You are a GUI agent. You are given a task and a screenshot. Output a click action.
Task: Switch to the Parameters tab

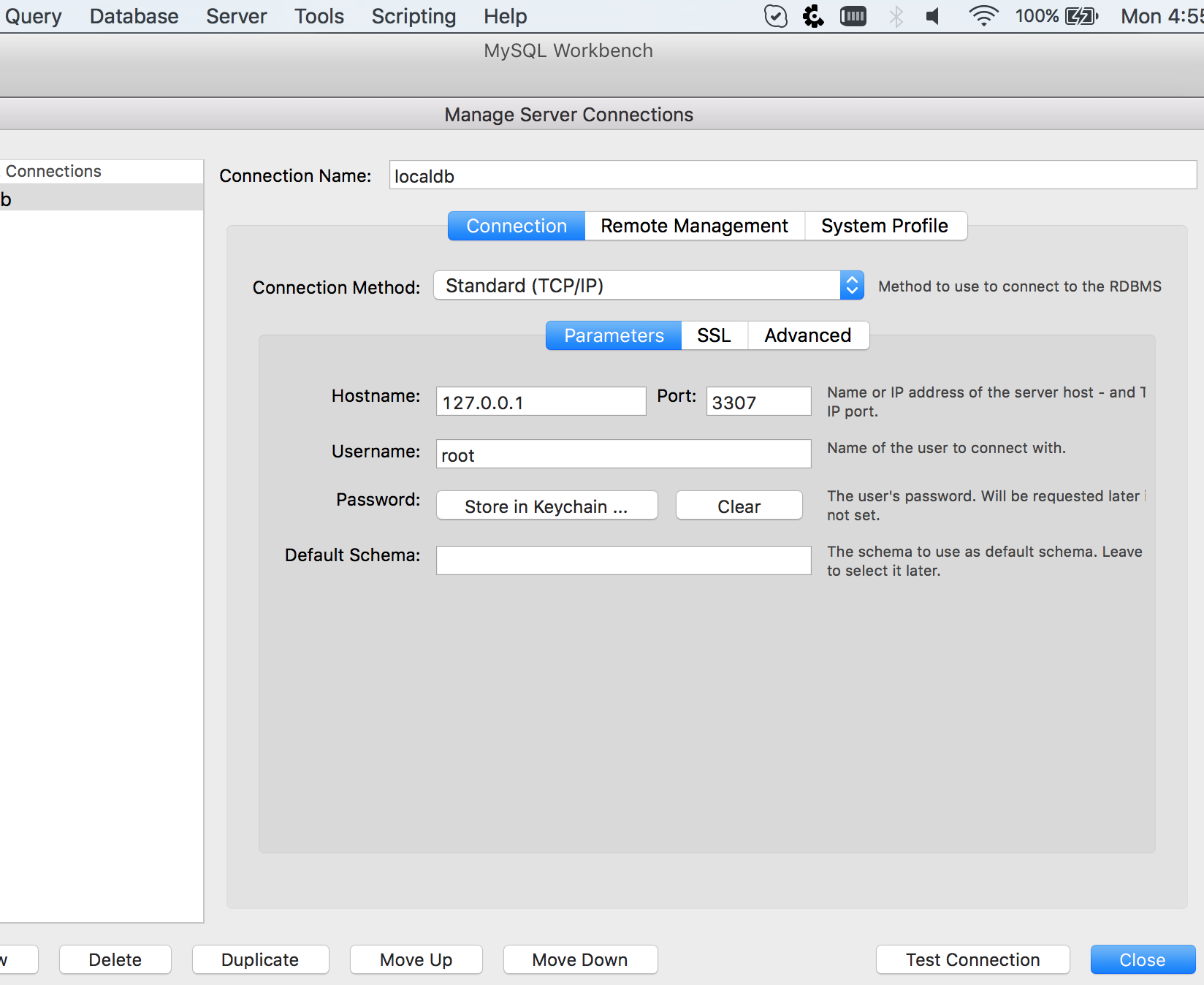[x=614, y=335]
